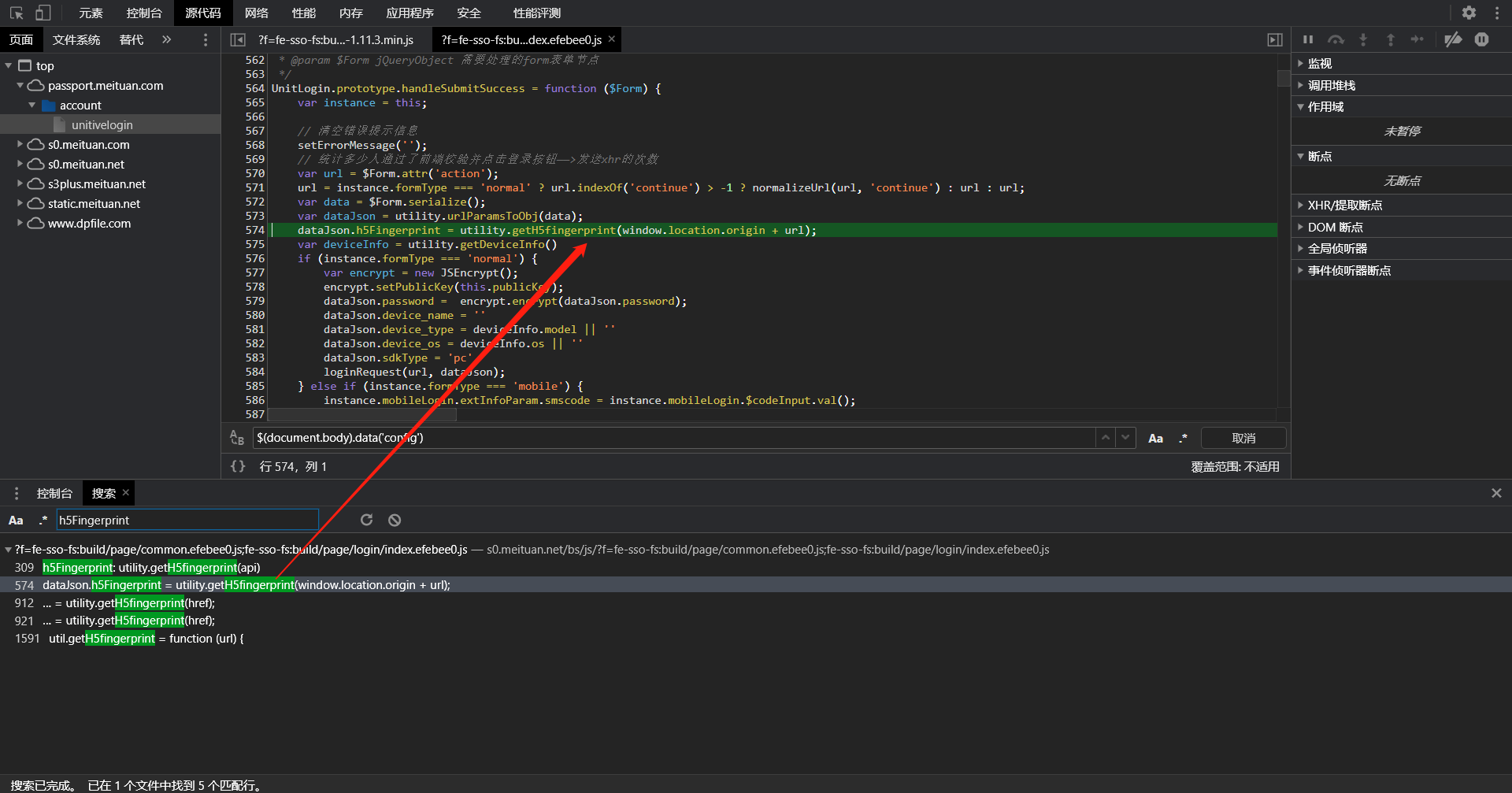The width and height of the screenshot is (1512, 793).
Task: Toggle pause on exceptions icon
Action: point(1481,39)
